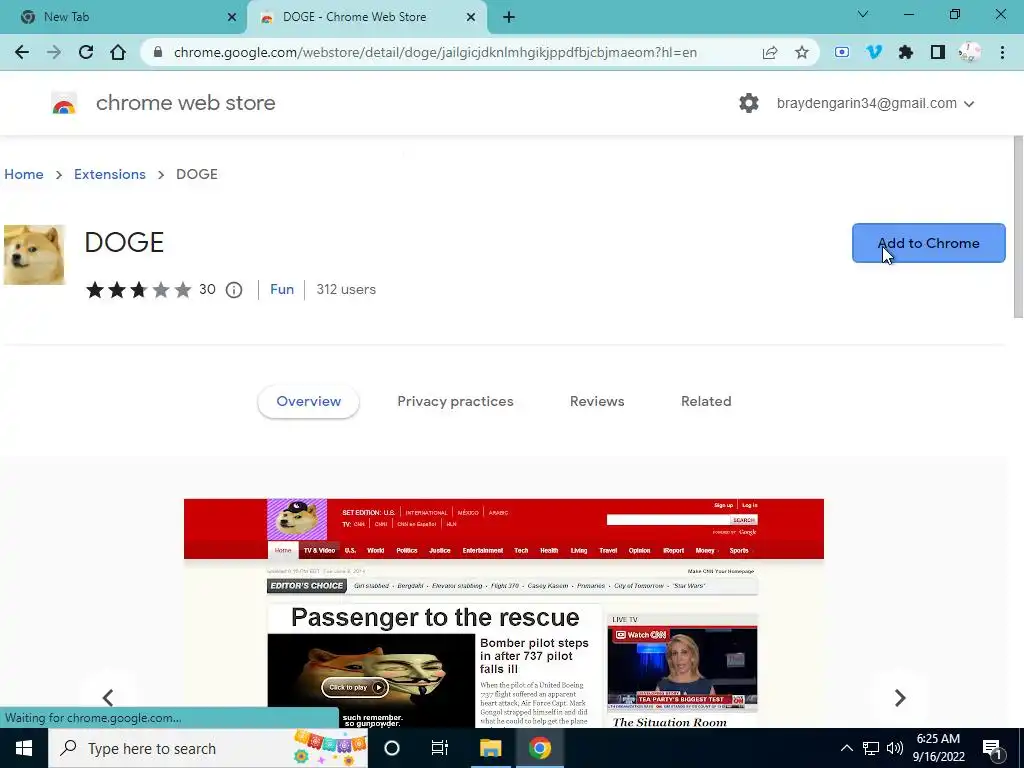Follow the Home breadcrumb link
The height and width of the screenshot is (768, 1024).
pyautogui.click(x=24, y=174)
